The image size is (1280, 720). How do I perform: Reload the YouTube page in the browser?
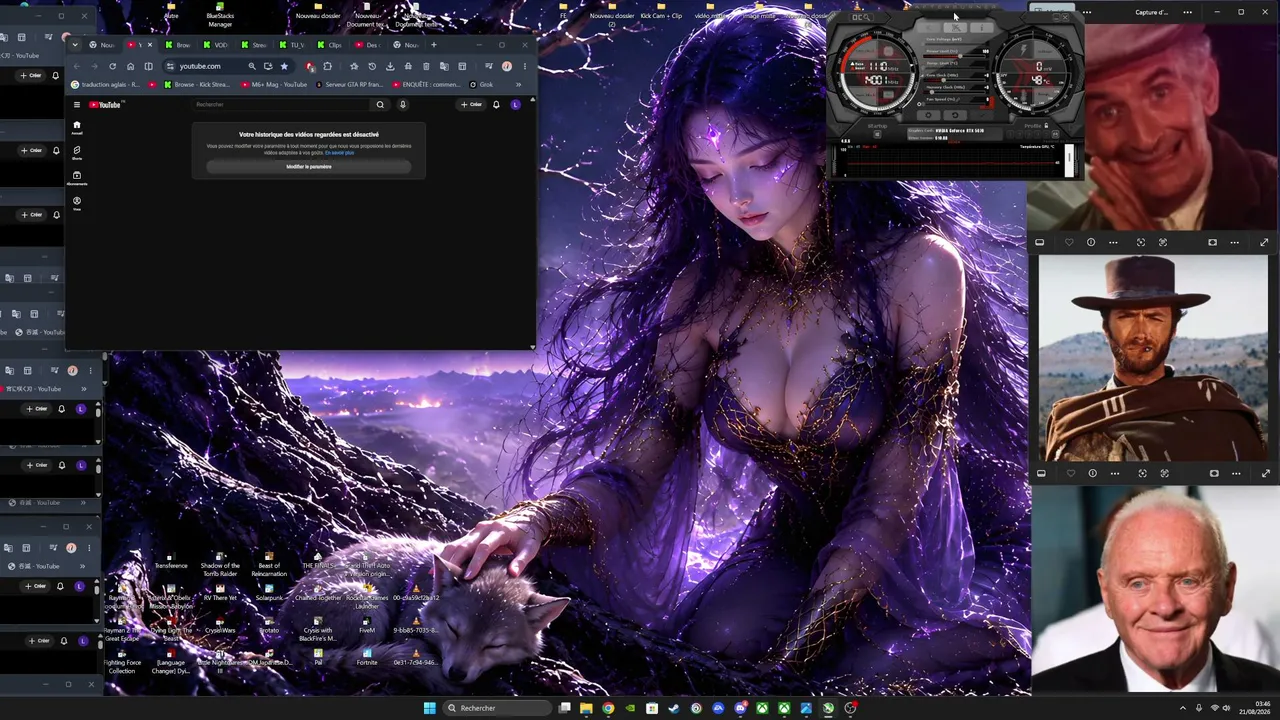(112, 66)
